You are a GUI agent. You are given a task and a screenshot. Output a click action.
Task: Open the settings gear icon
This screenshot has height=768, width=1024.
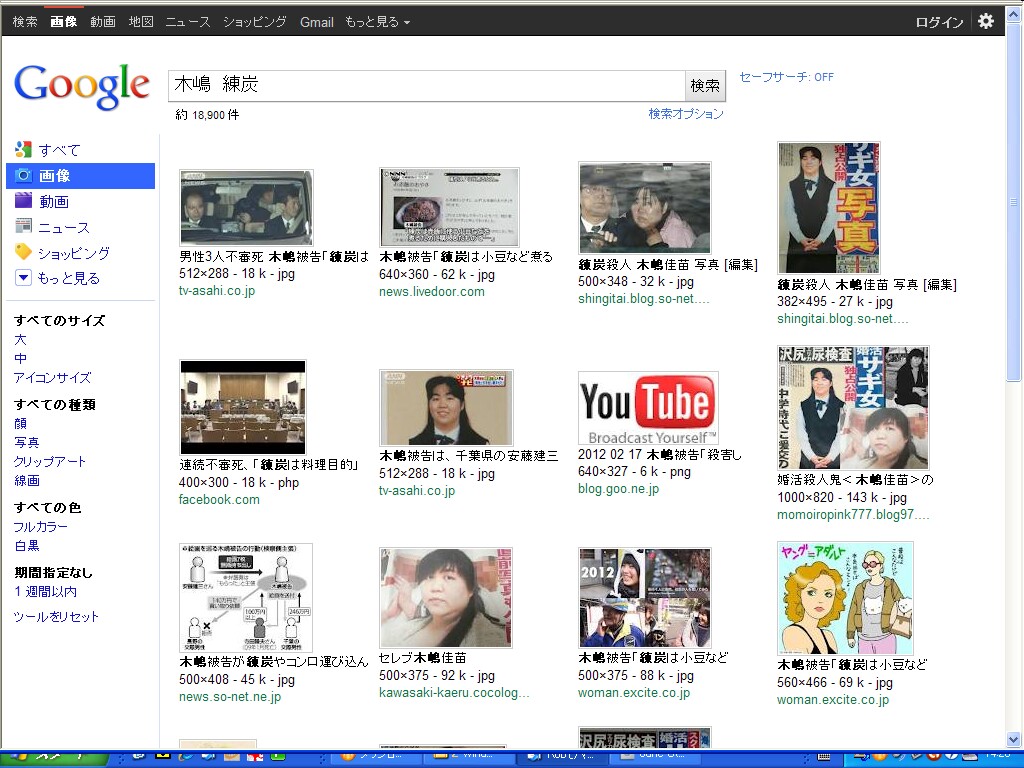[985, 21]
